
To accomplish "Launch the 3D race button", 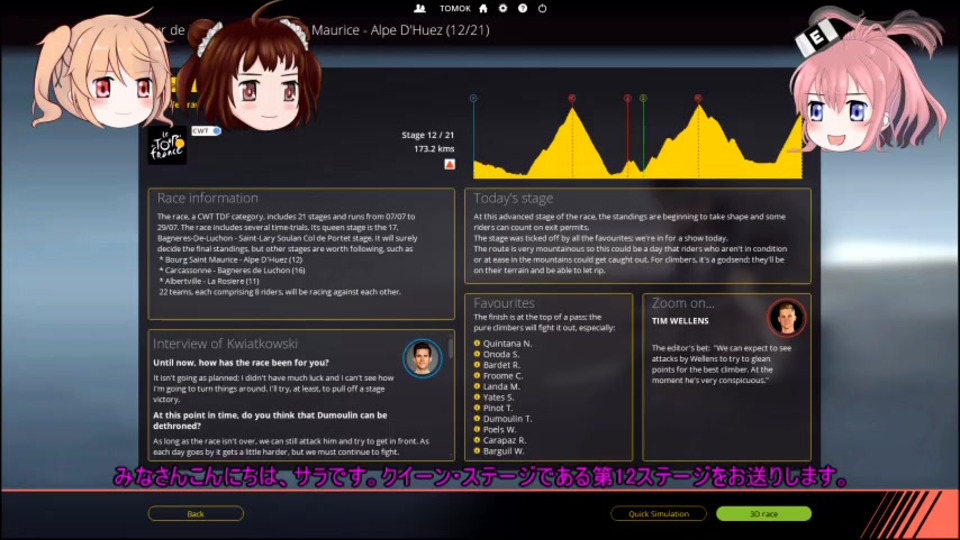I will tap(764, 514).
